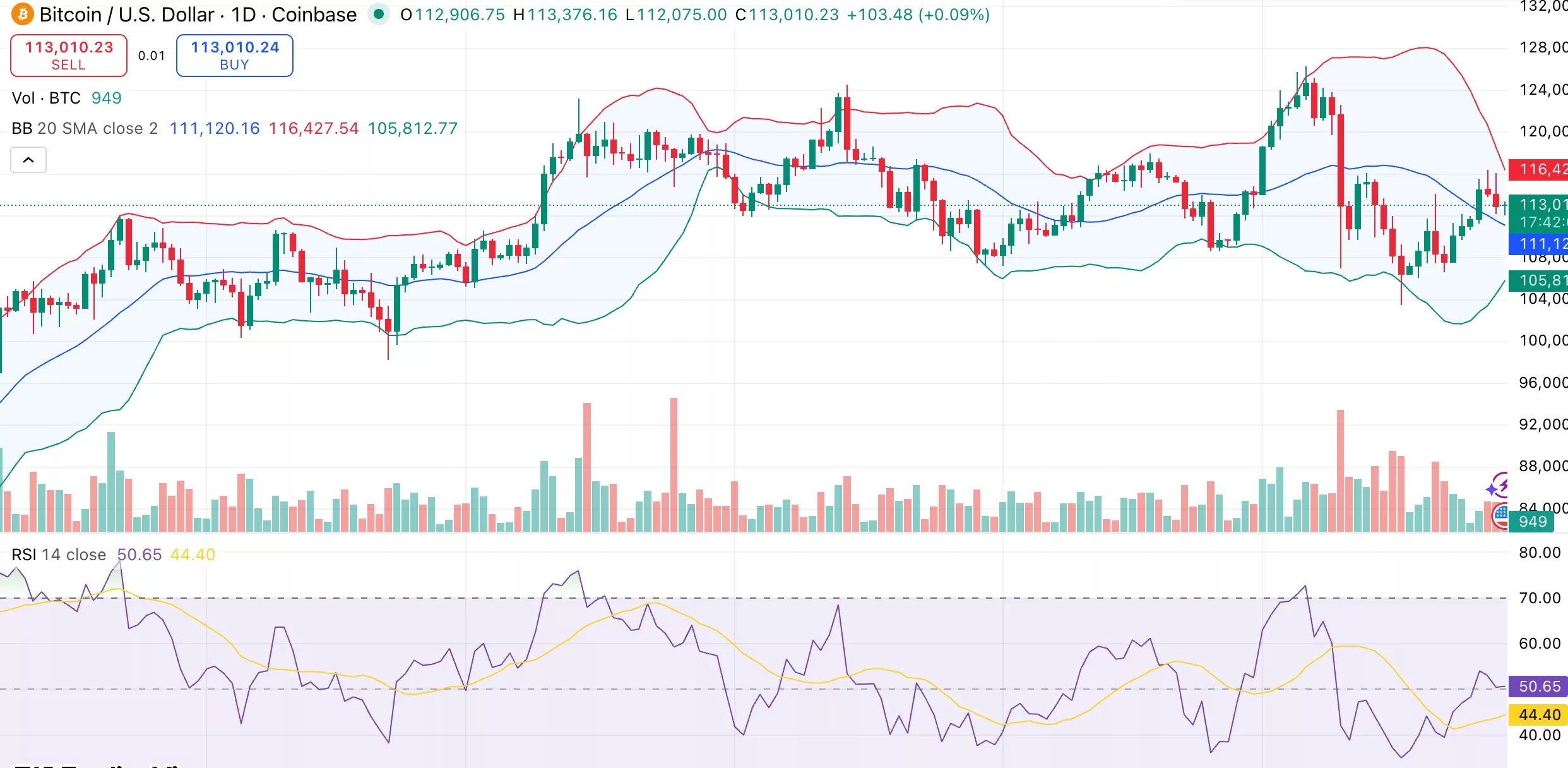This screenshot has width=1568, height=768.
Task: Select the RSI 14 close indicator legend
Action: [59, 555]
